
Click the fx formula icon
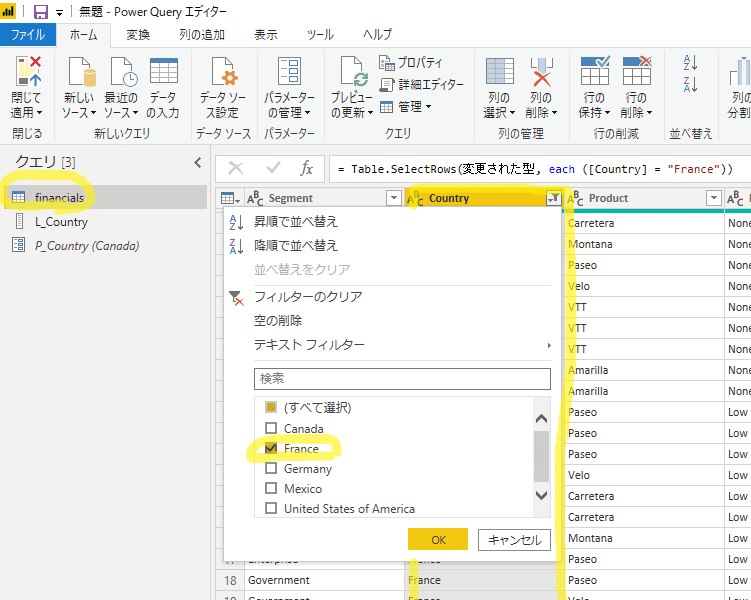pyautogui.click(x=307, y=169)
